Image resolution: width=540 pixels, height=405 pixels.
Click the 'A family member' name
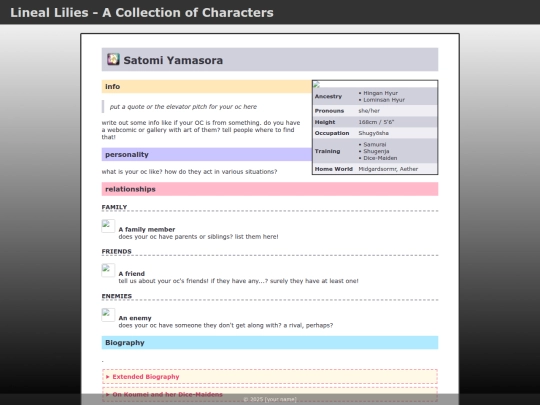tap(147, 229)
